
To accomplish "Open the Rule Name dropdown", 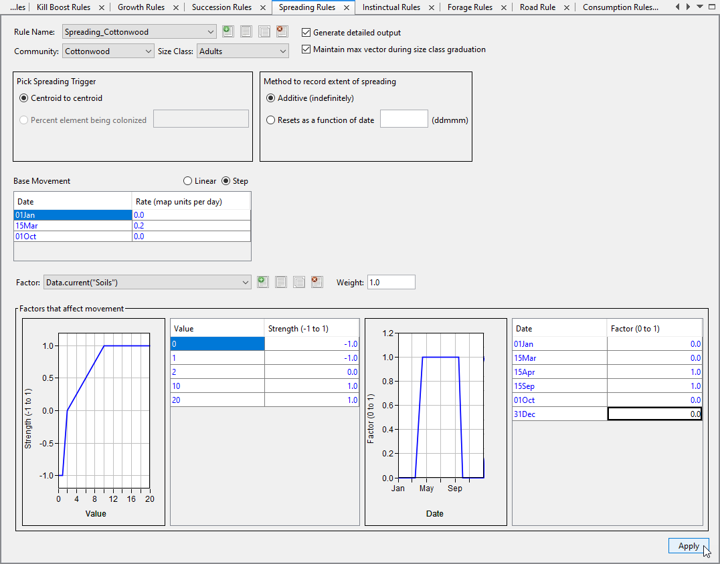I will 208,32.
